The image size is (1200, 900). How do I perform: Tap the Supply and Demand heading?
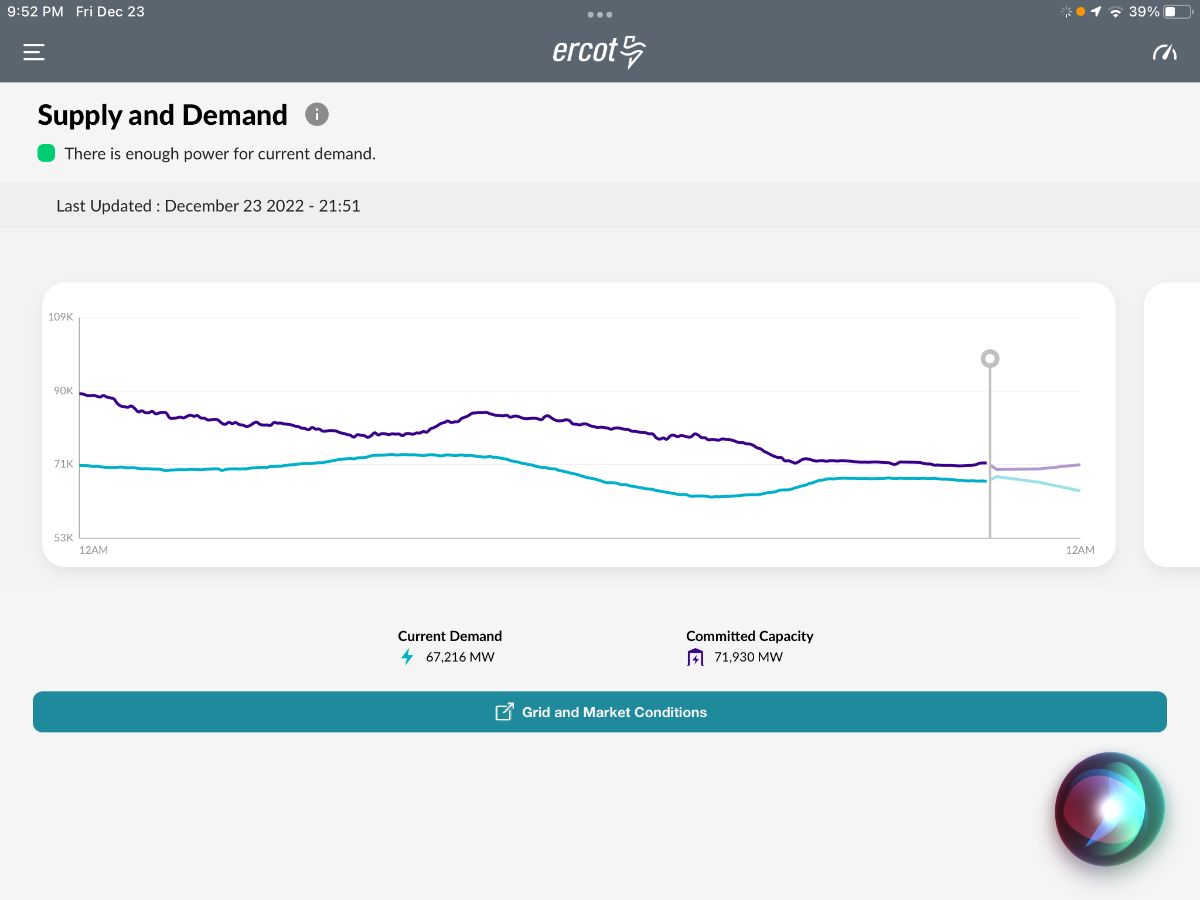coord(162,115)
